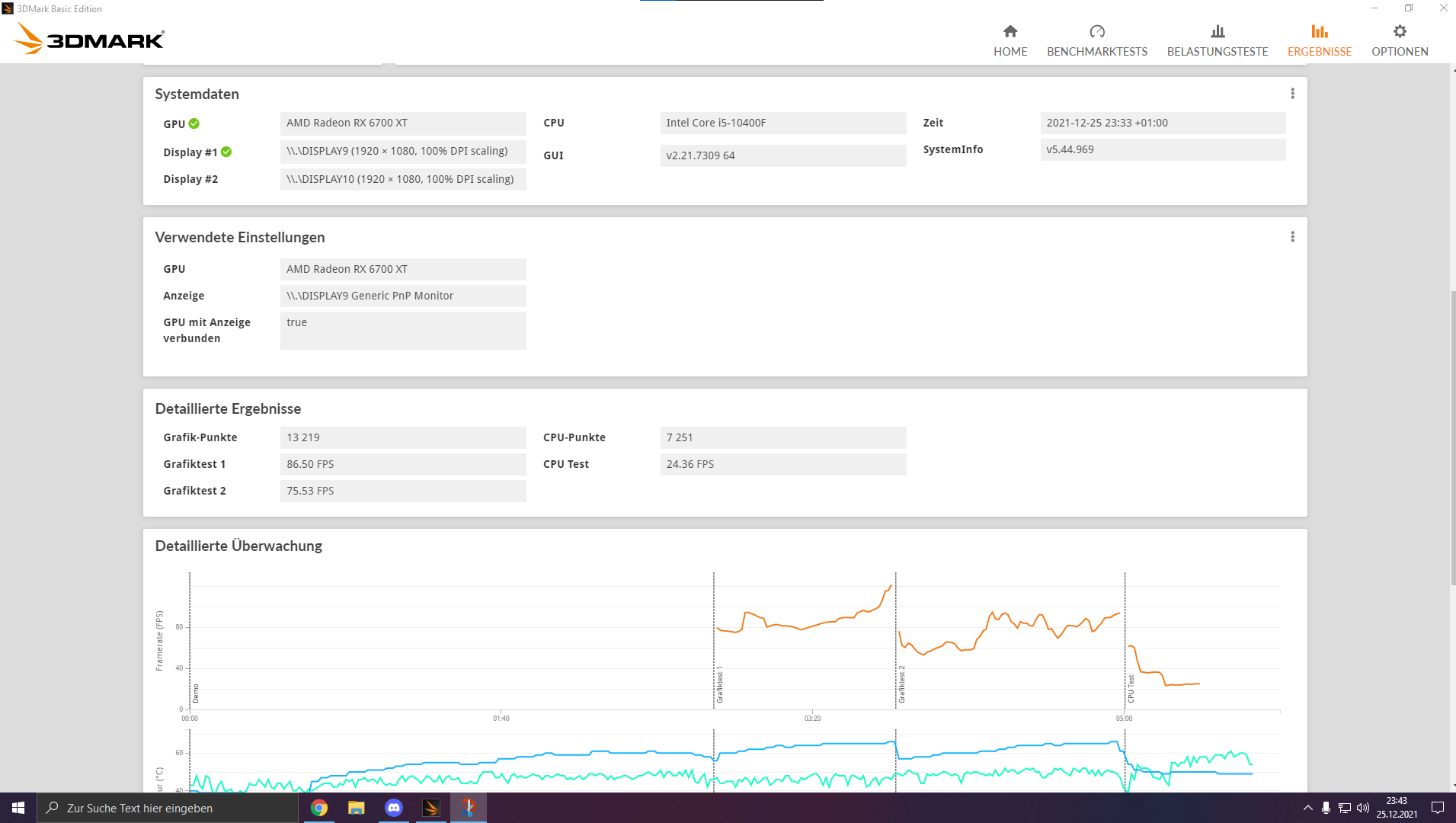
Task: Click GUI version v2.21.7309 64
Action: (x=783, y=155)
